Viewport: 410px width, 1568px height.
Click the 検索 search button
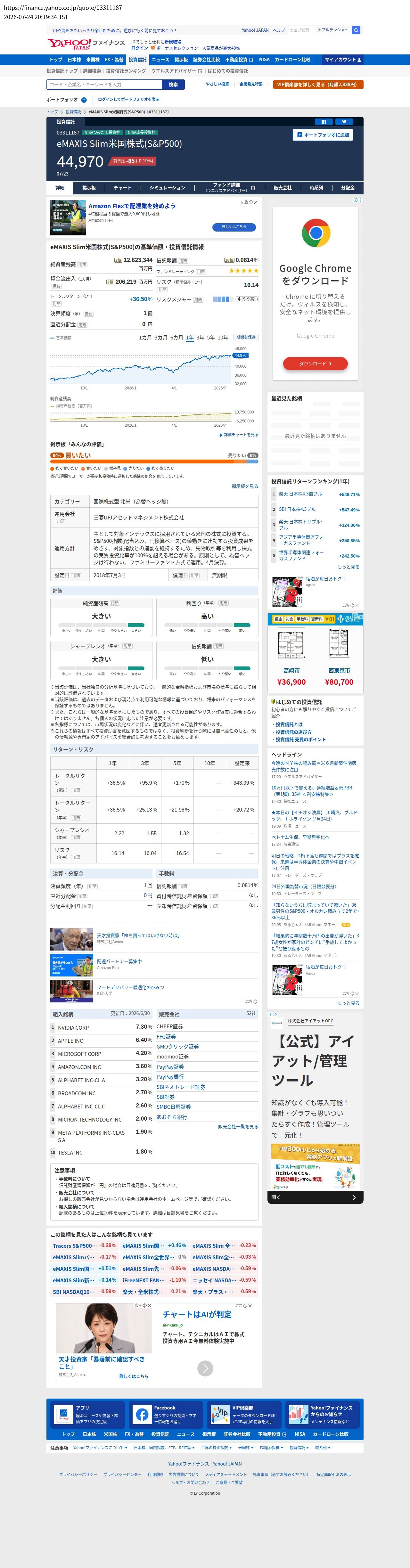tap(174, 85)
